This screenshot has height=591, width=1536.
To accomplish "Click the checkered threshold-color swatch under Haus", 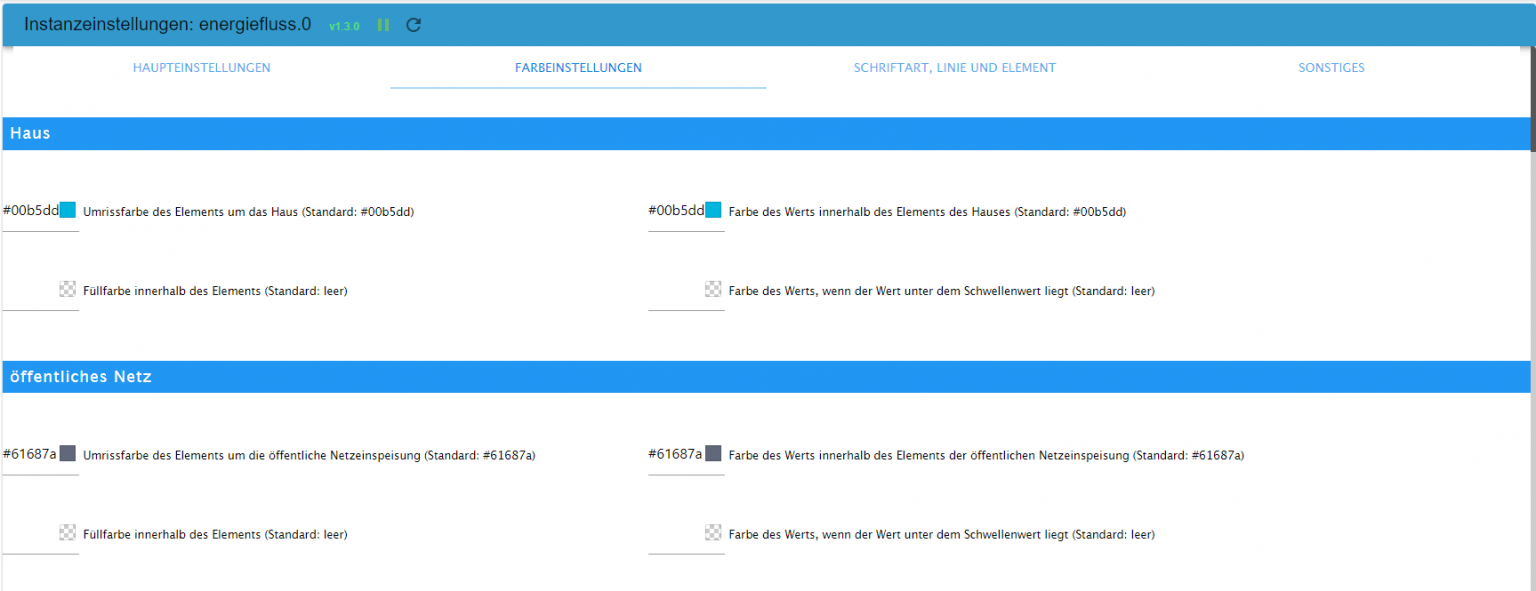I will point(712,288).
